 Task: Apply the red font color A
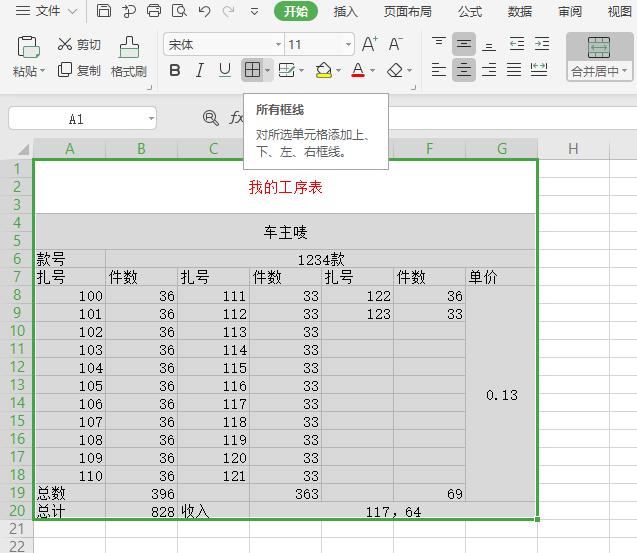(x=358, y=70)
